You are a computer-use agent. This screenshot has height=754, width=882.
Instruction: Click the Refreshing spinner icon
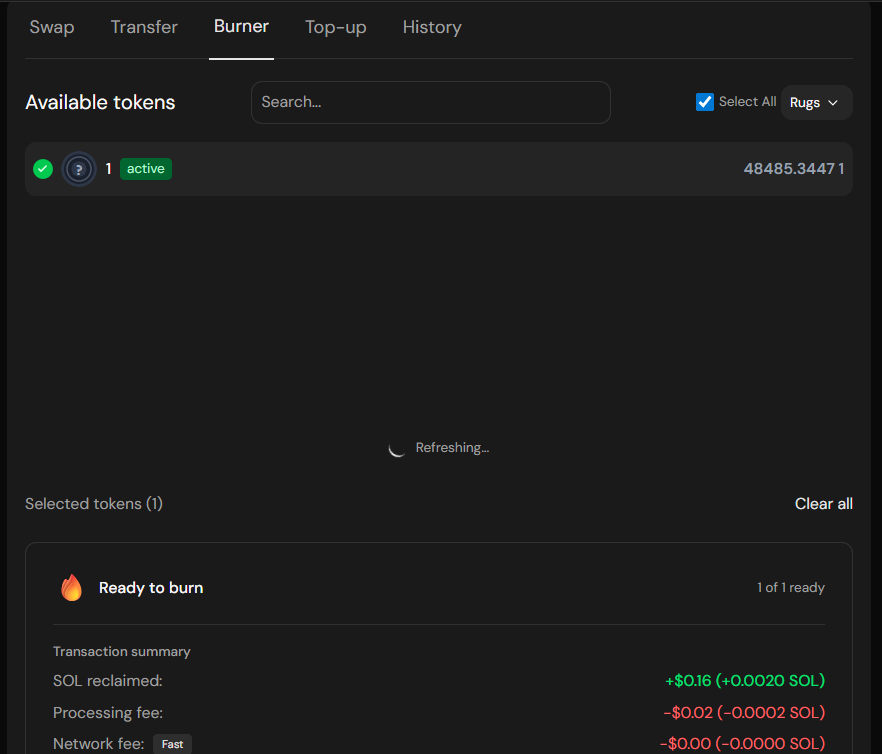coord(397,448)
